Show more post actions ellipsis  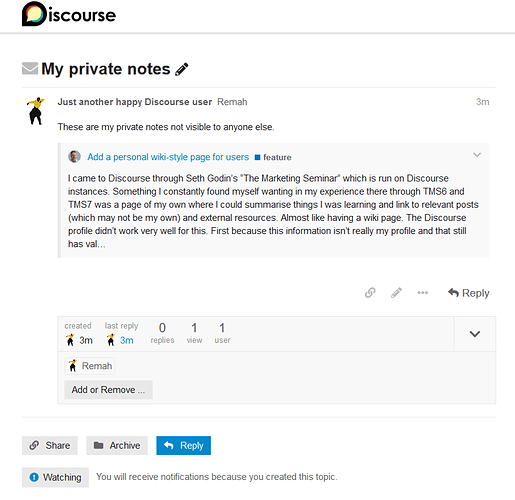point(423,293)
